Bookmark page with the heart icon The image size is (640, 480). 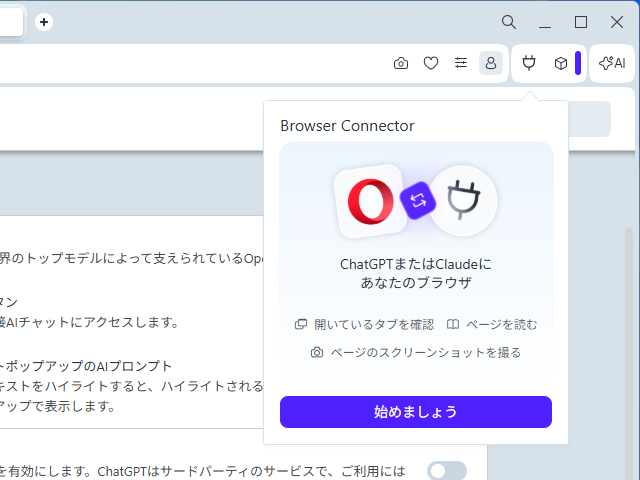click(431, 63)
